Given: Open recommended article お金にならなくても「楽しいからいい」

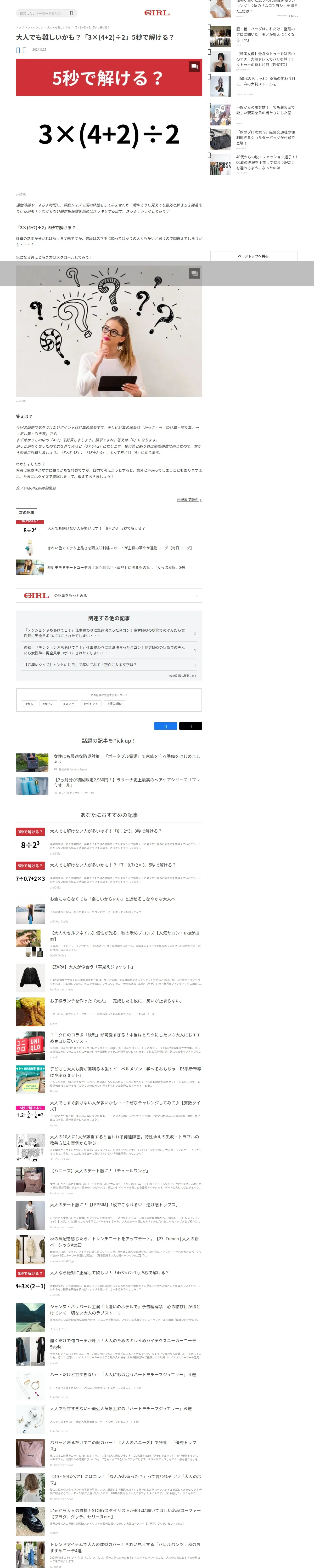Looking at the screenshot, I should pyautogui.click(x=112, y=898).
